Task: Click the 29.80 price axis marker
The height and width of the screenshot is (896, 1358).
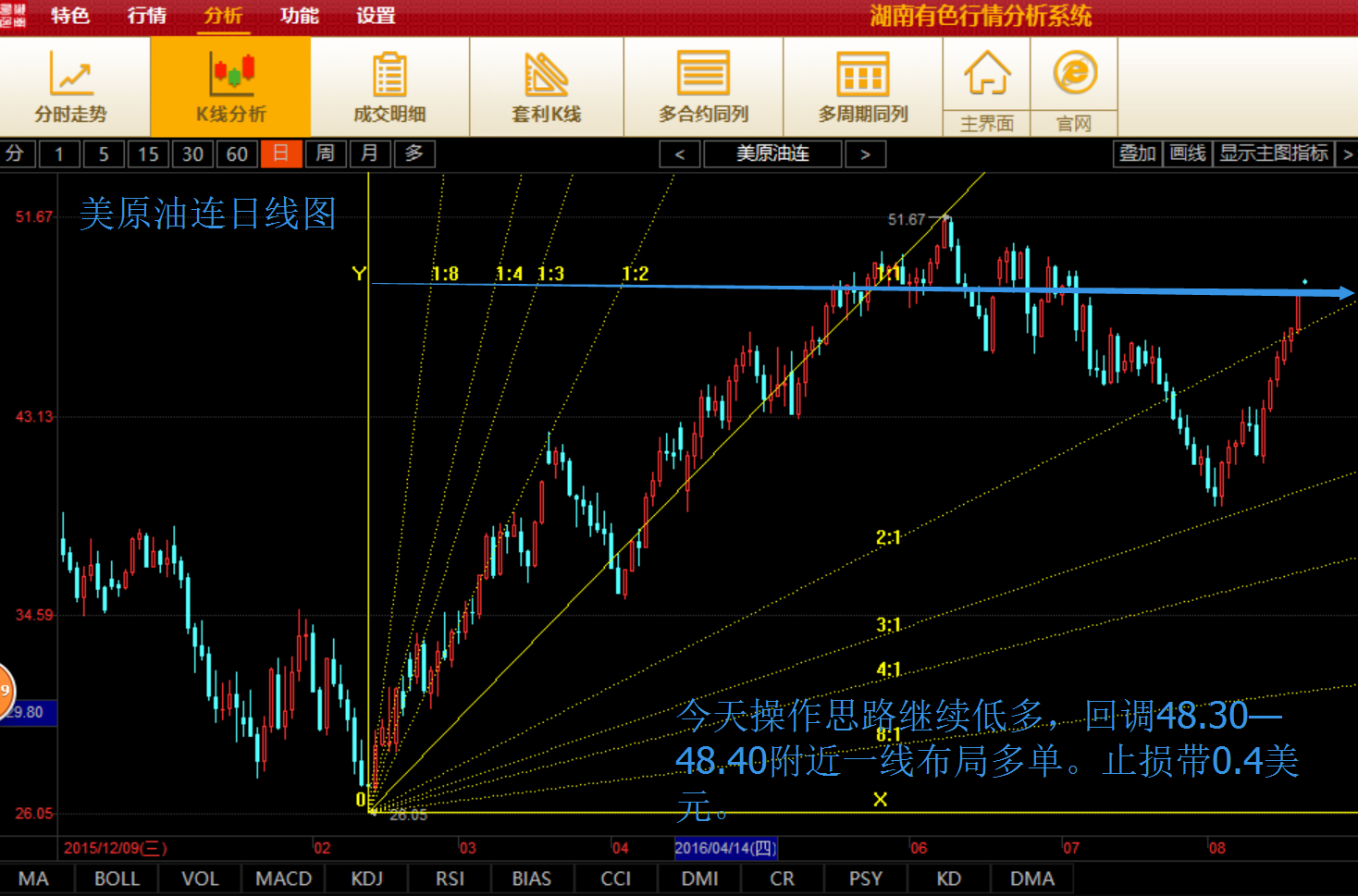Action: 28,712
